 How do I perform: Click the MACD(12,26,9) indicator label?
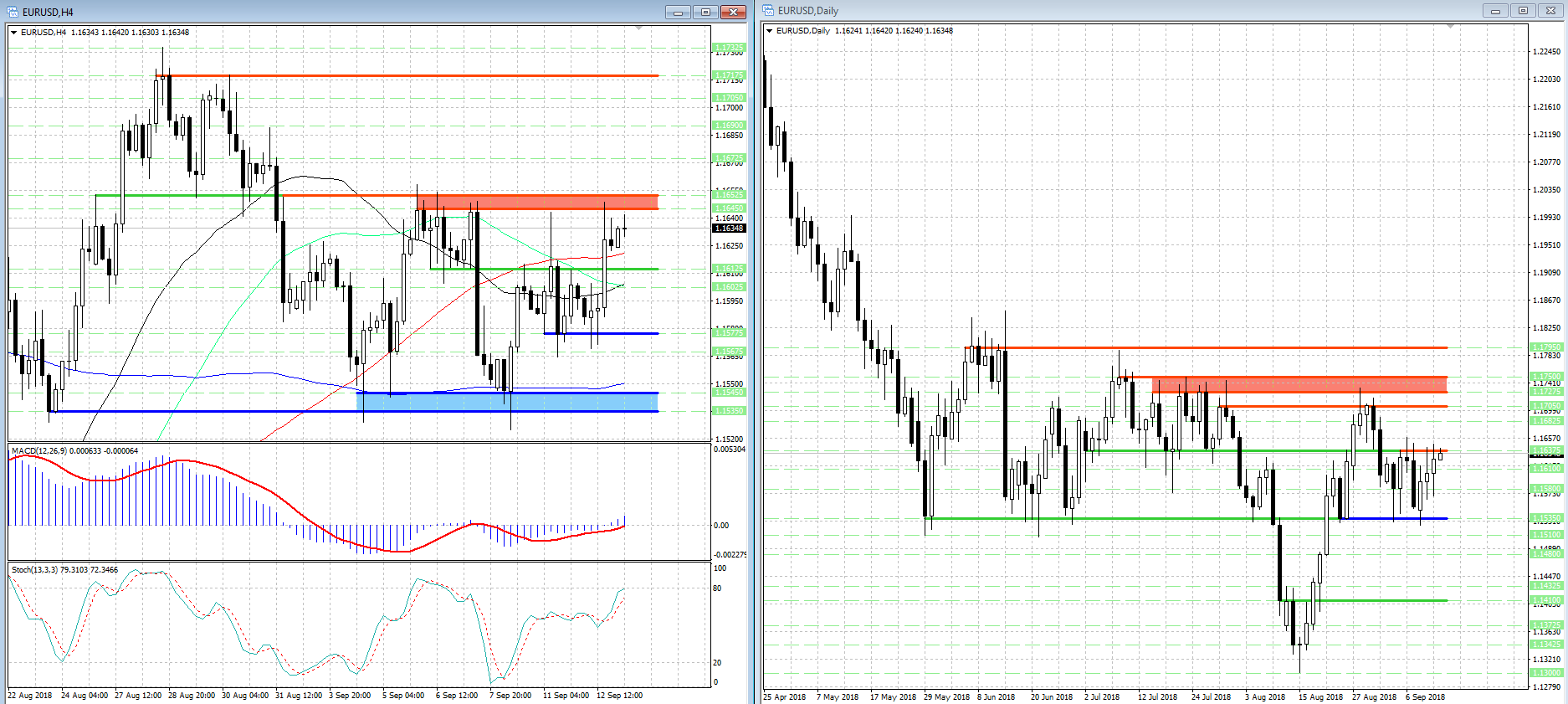74,451
